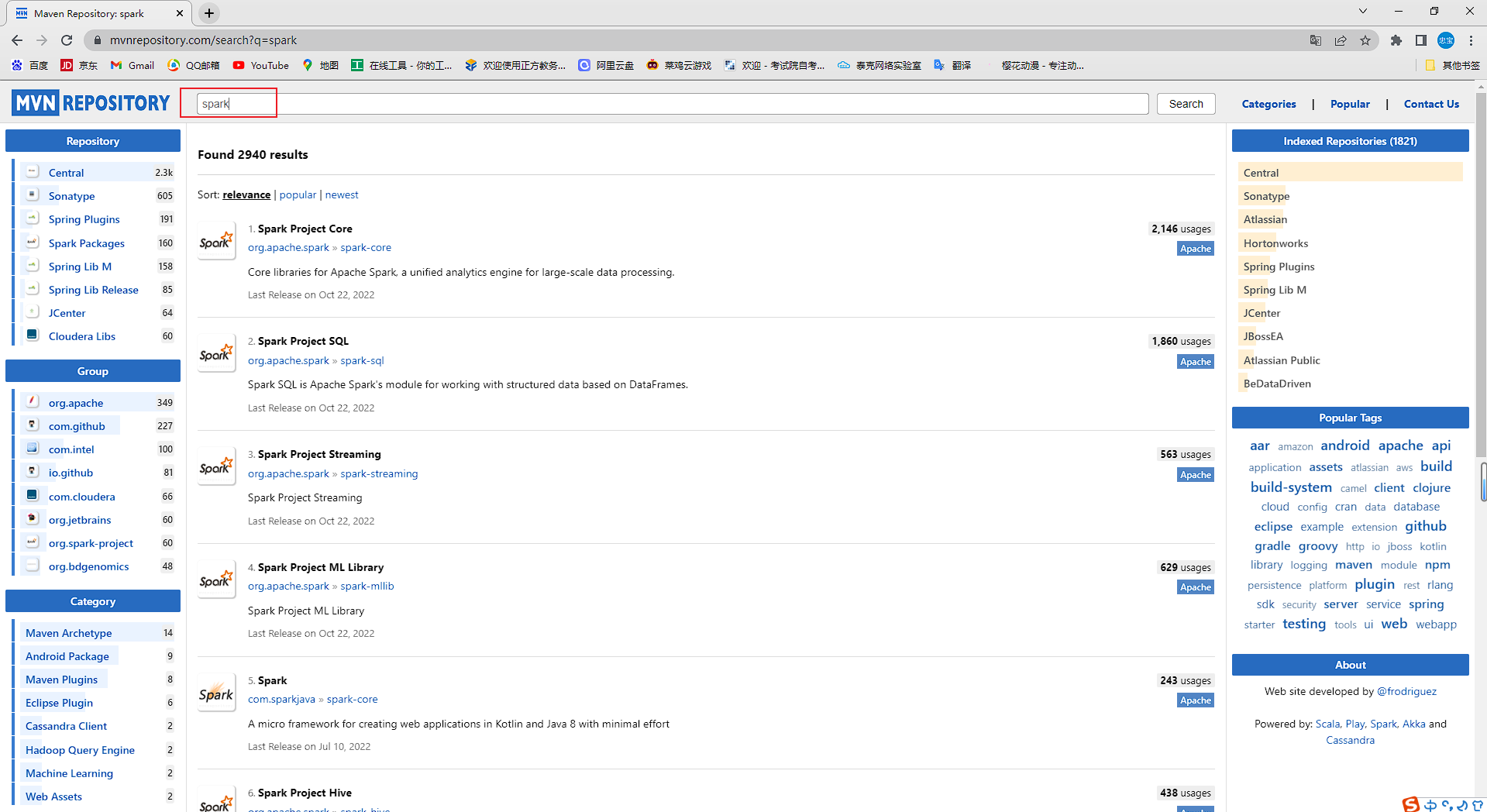This screenshot has width=1487, height=812.
Task: Click the android popular tag
Action: (x=1344, y=446)
